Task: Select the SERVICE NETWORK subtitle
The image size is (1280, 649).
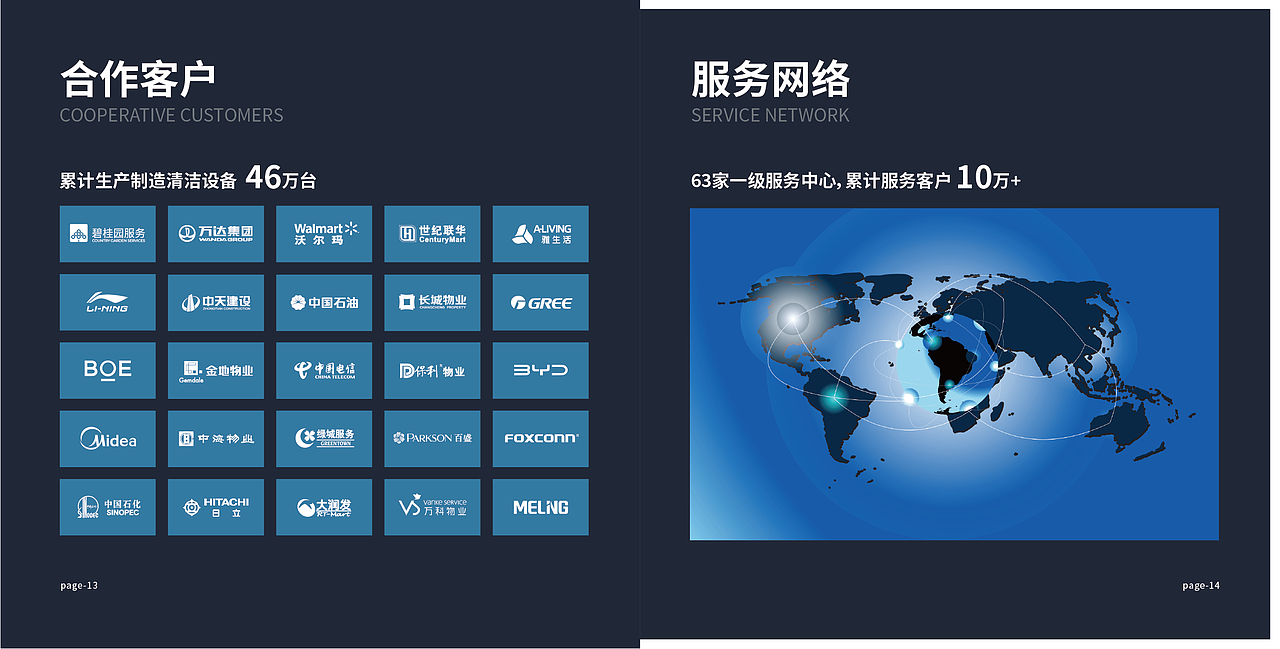Action: [770, 115]
